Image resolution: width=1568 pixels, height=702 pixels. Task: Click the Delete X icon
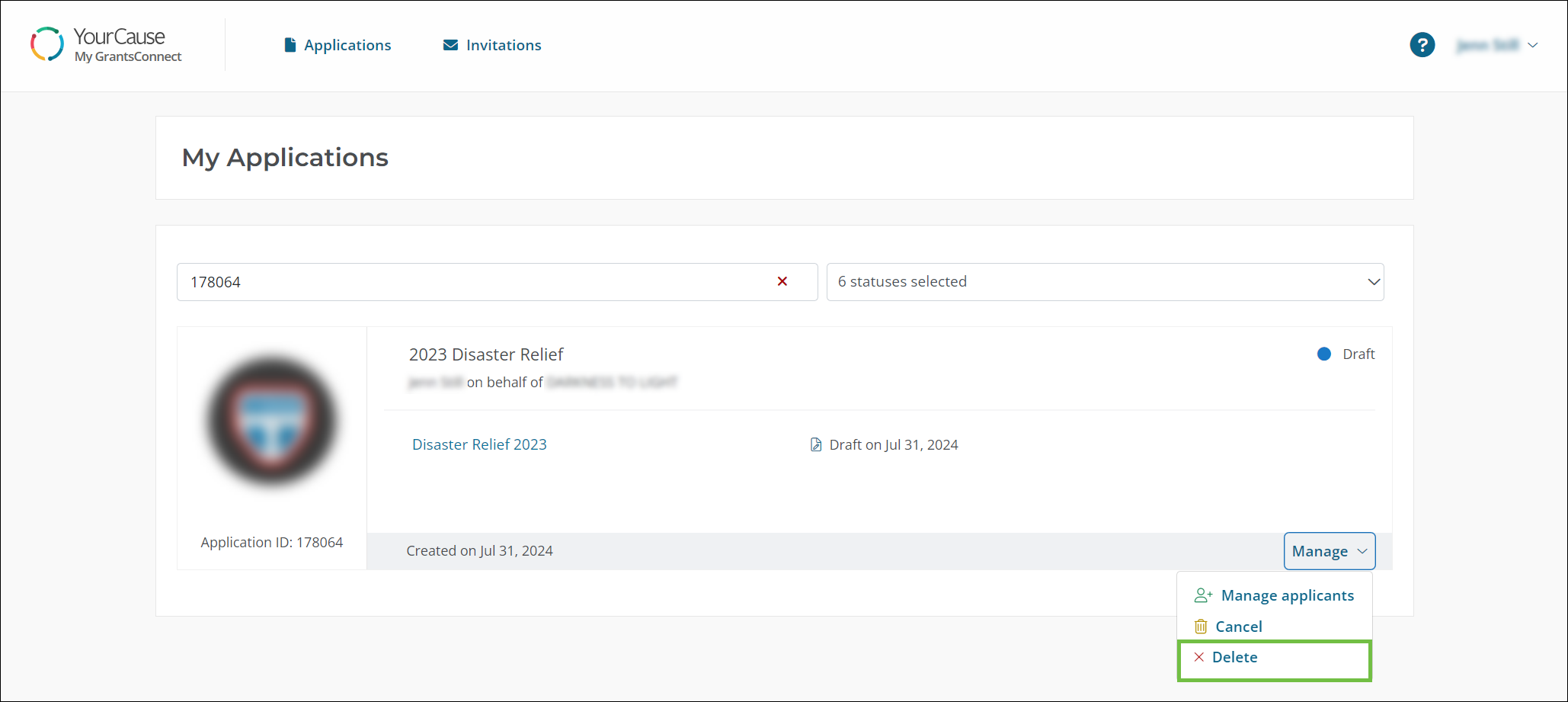[1198, 657]
